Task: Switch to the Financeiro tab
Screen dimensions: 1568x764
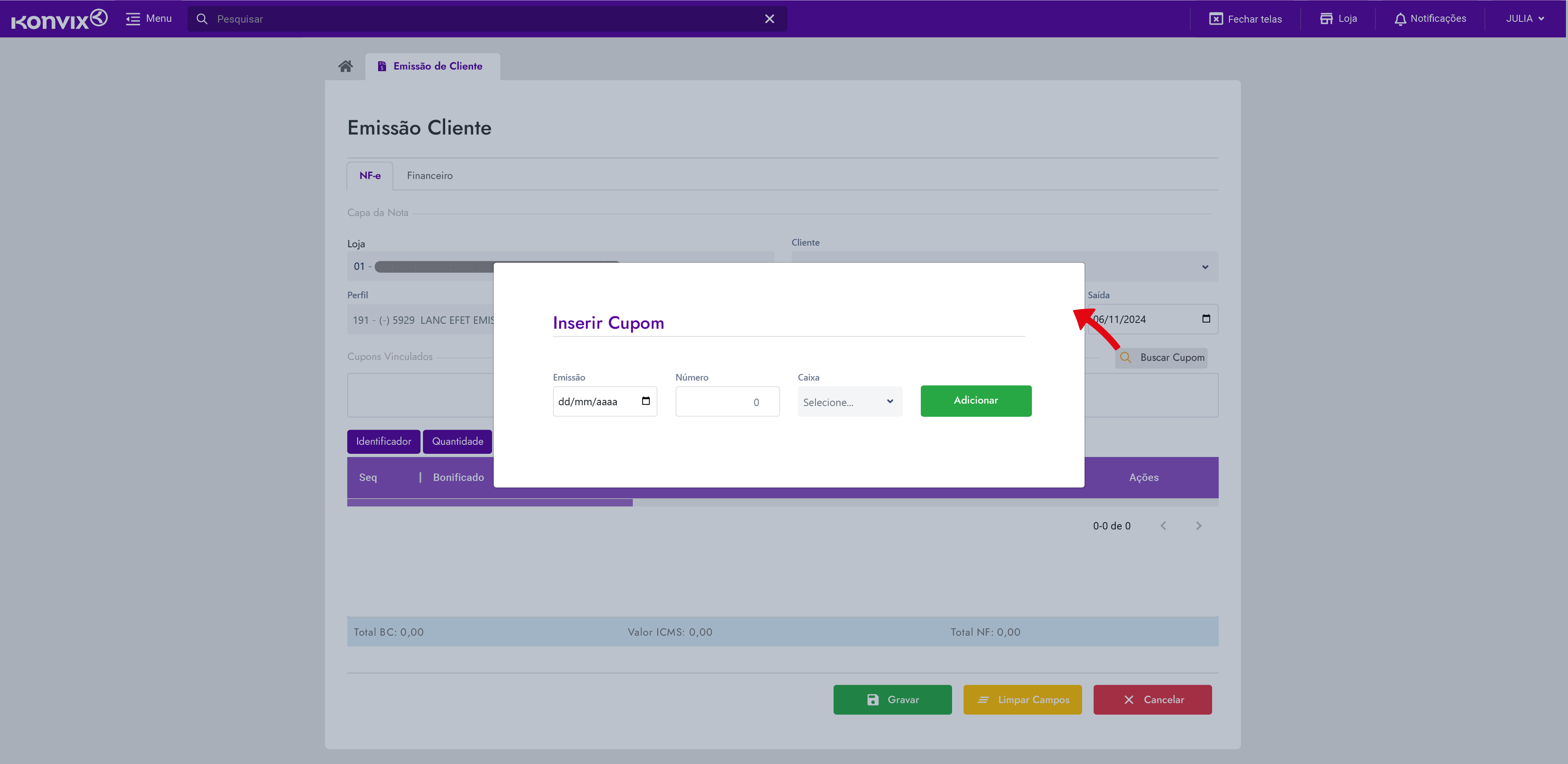Action: (x=429, y=176)
